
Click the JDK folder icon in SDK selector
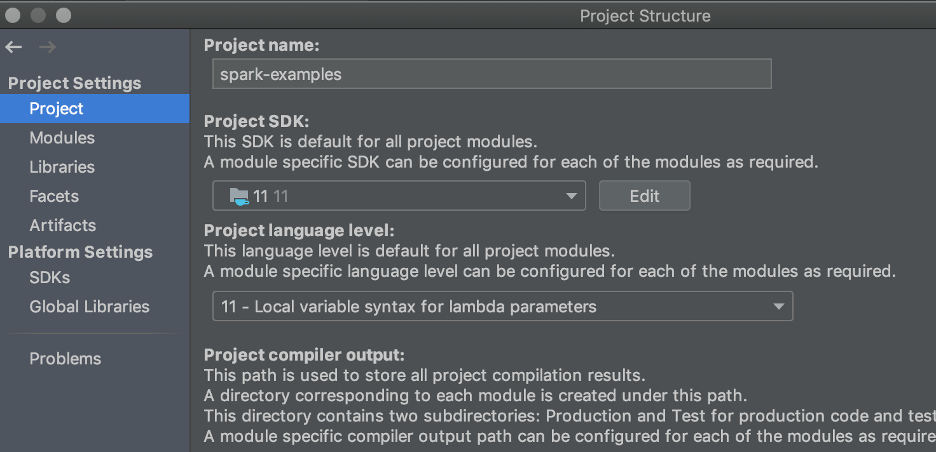239,196
